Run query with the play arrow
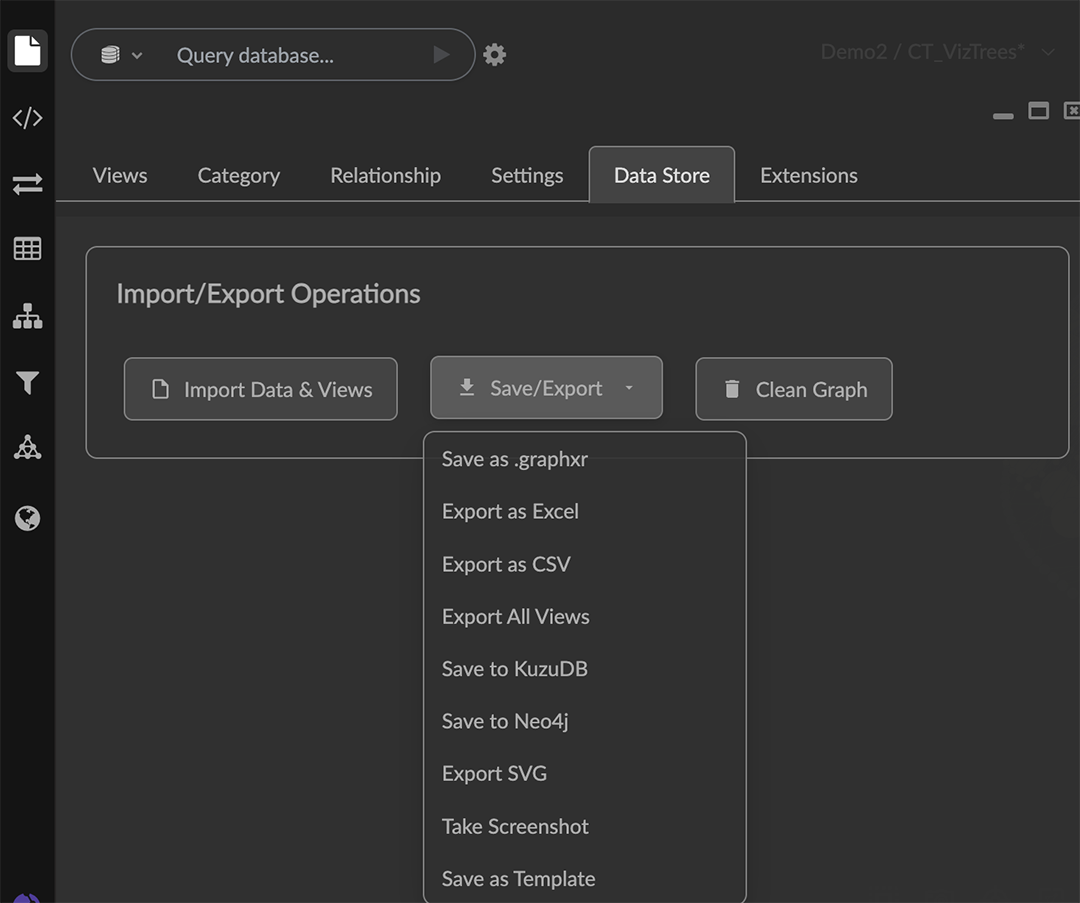1080x903 pixels. point(441,55)
